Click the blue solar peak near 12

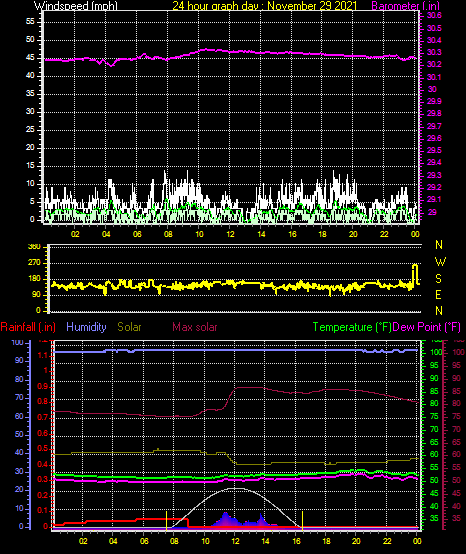pyautogui.click(x=225, y=519)
